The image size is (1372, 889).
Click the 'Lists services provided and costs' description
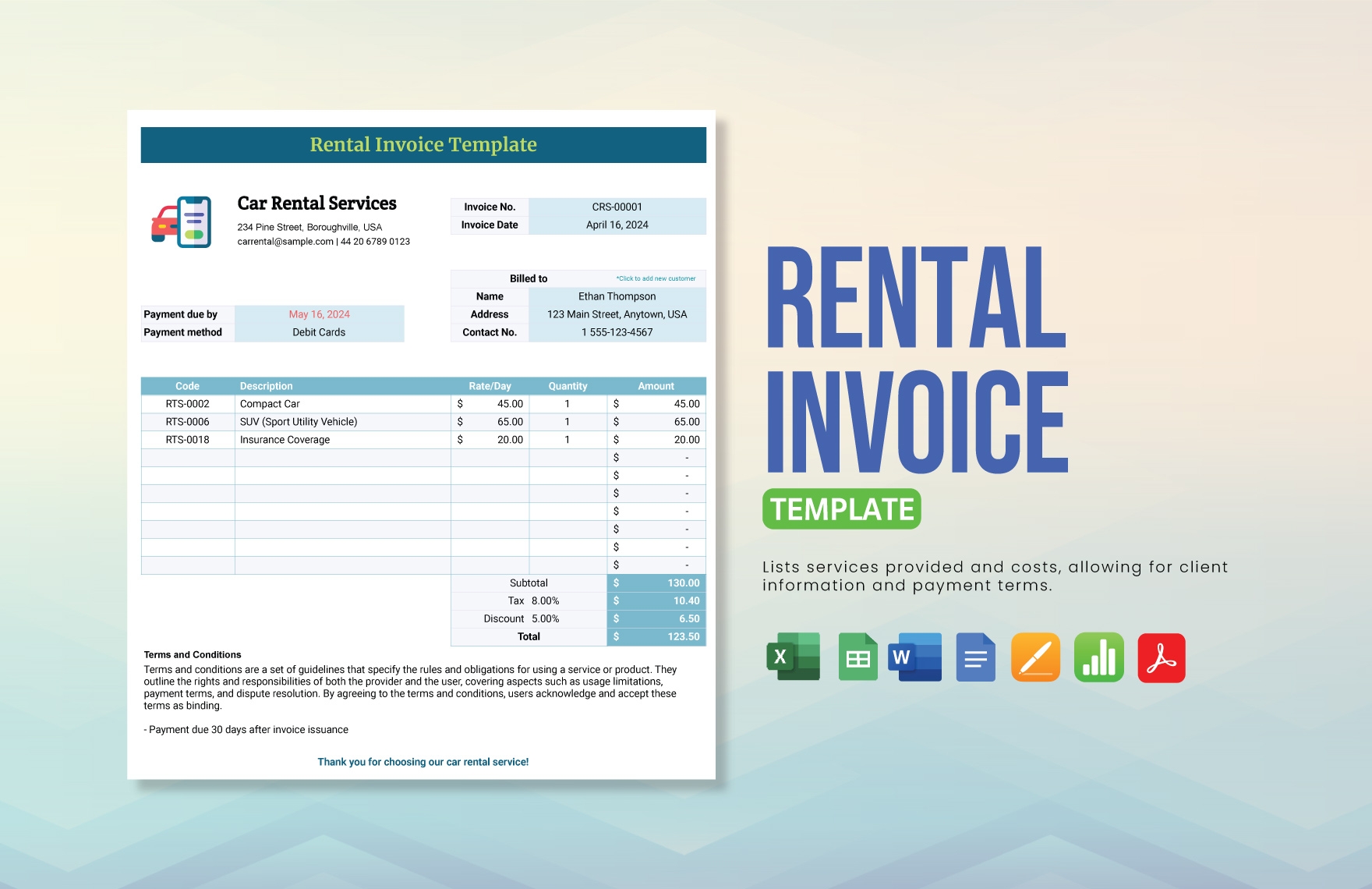[995, 576]
